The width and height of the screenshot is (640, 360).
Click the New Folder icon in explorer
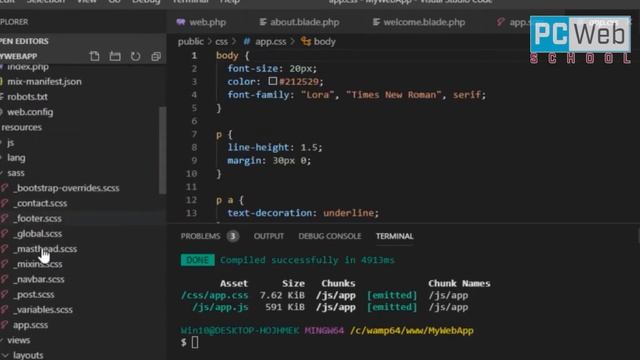point(115,56)
